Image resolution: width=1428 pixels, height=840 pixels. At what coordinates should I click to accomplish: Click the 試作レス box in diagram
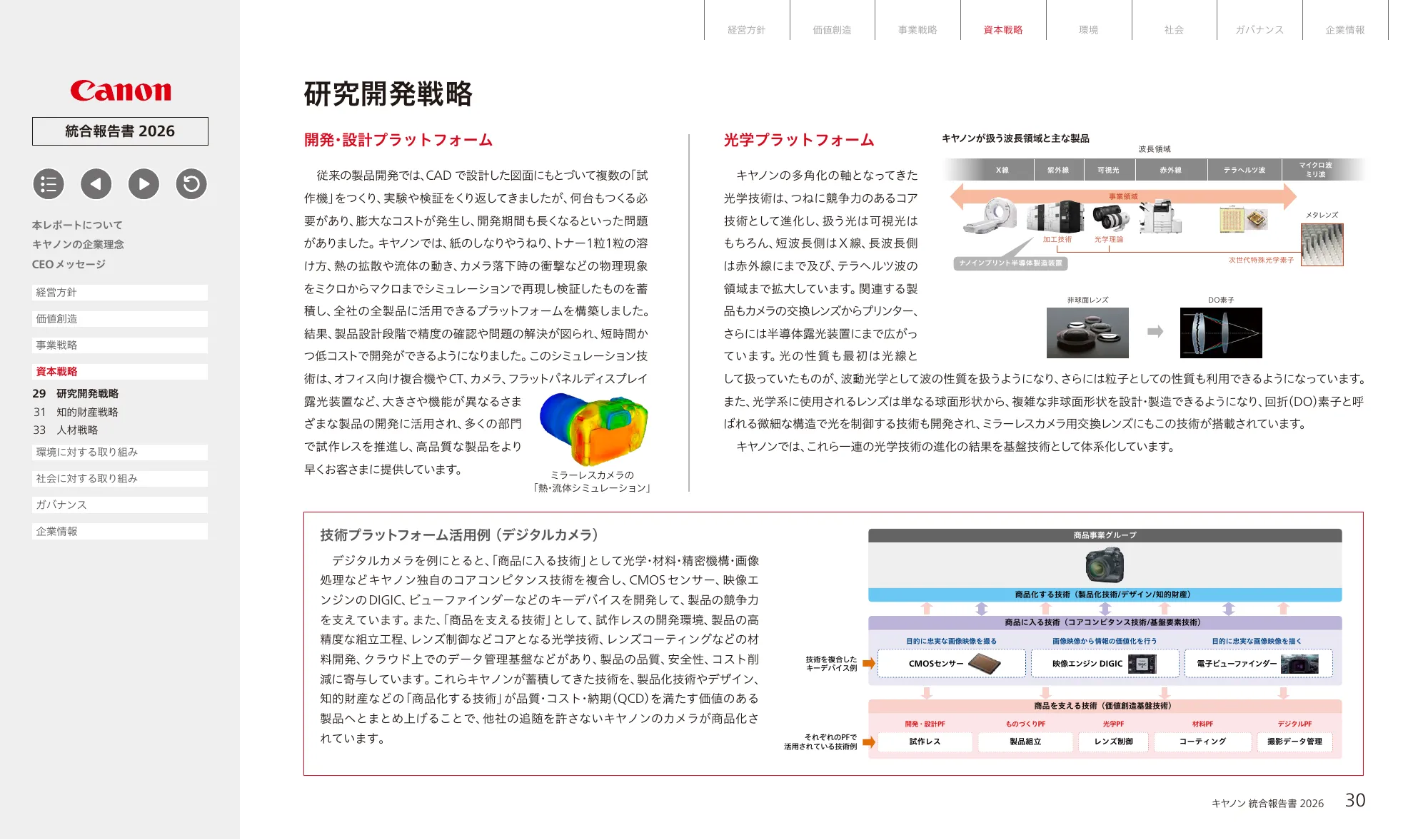pyautogui.click(x=925, y=742)
